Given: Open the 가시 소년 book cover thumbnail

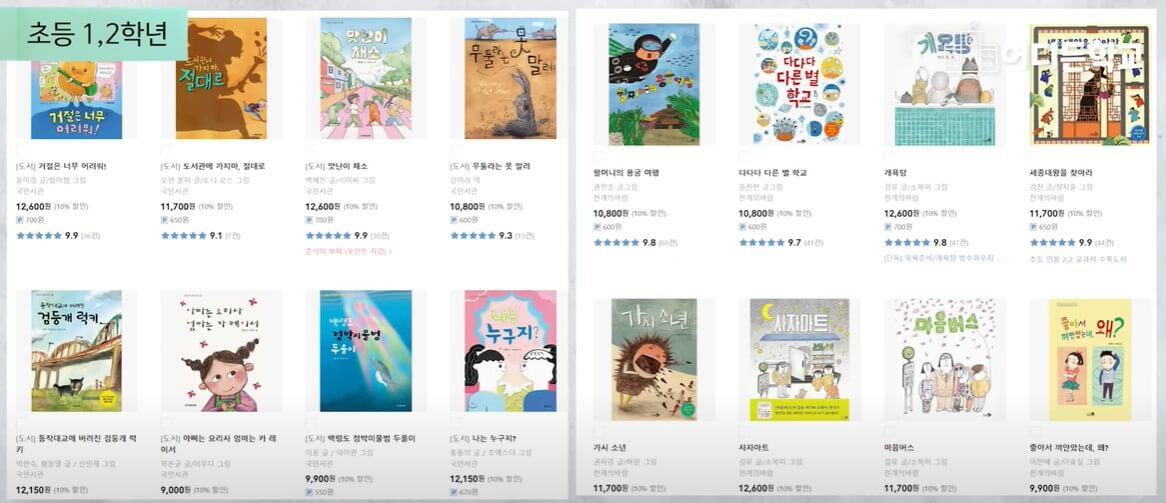Looking at the screenshot, I should point(654,359).
